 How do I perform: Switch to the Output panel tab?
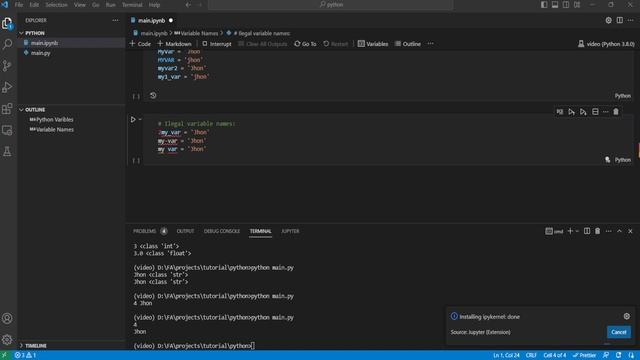point(185,231)
